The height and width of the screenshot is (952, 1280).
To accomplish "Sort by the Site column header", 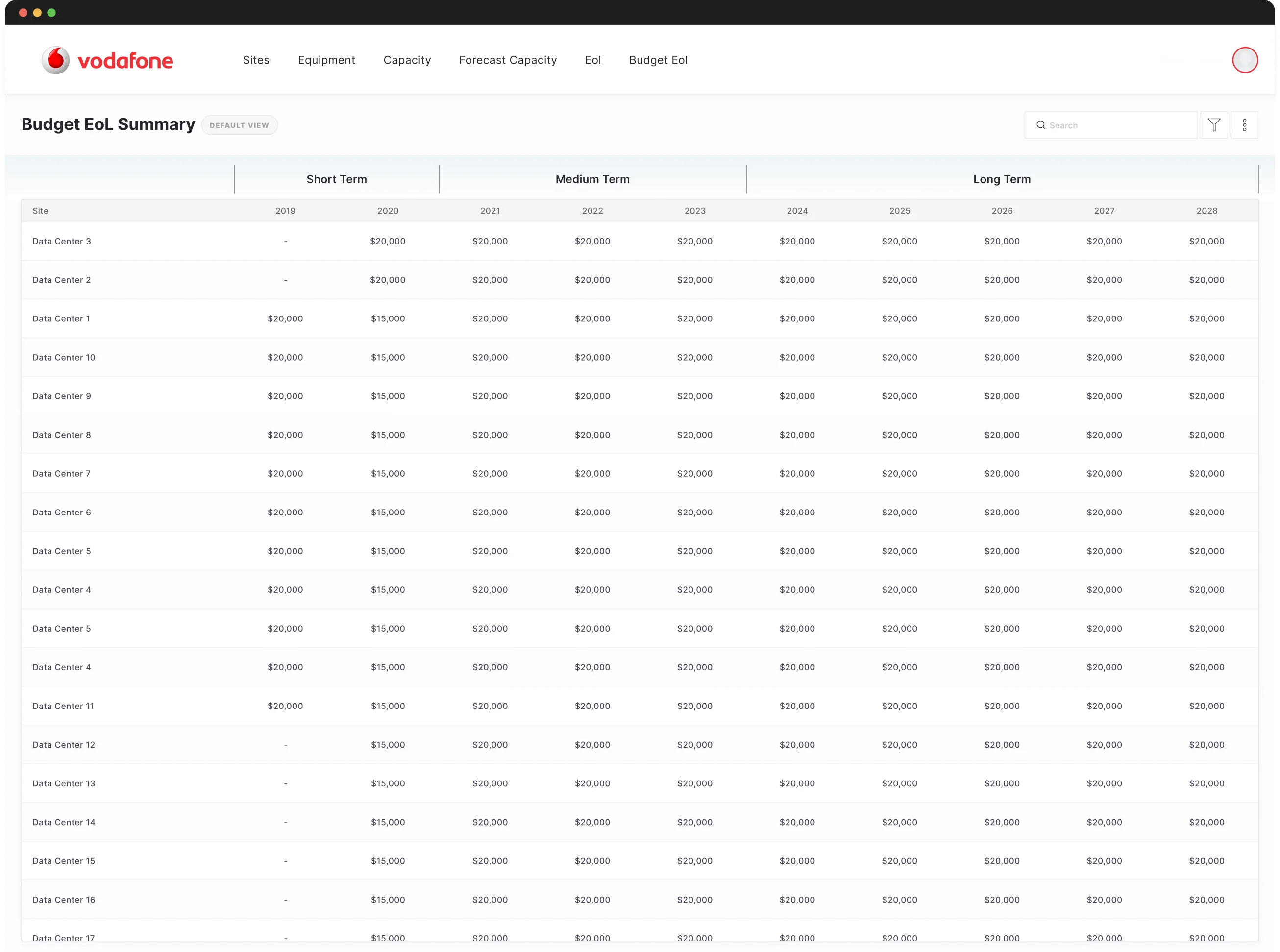I will (40, 210).
